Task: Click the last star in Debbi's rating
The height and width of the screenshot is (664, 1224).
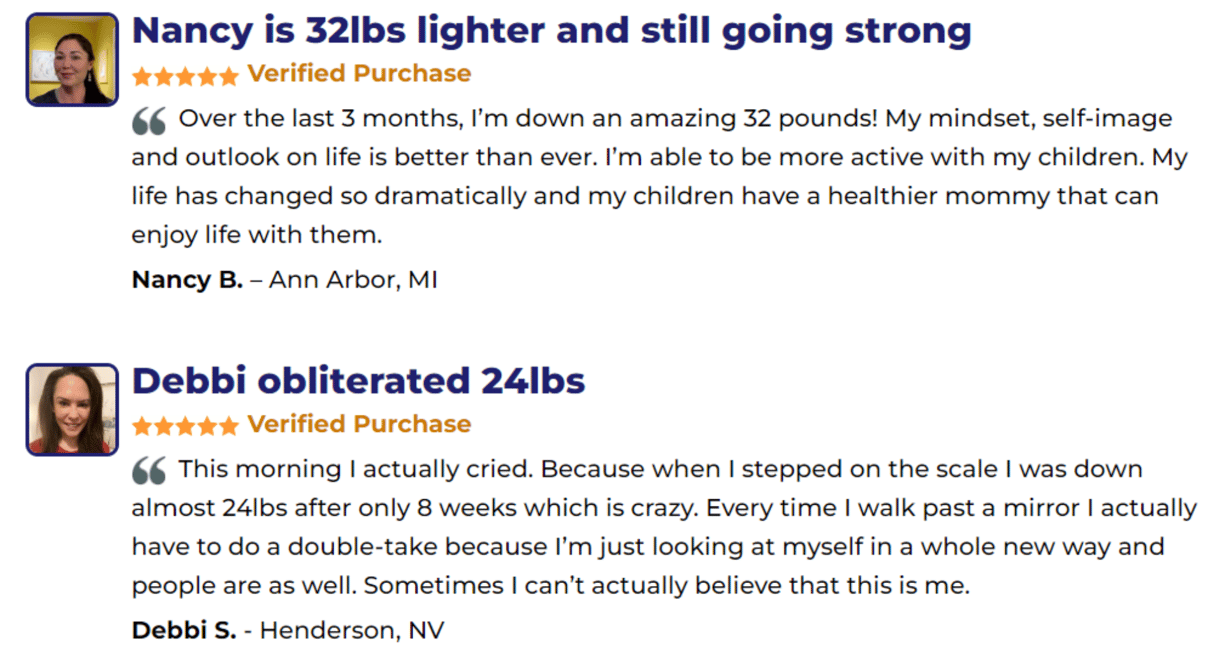Action: pos(229,425)
